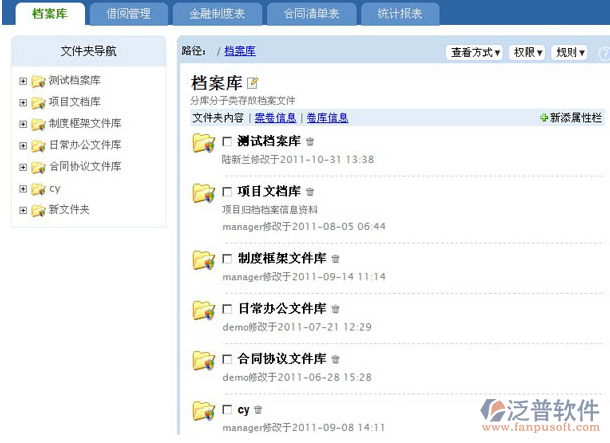Tick the 测试档案库 checkbox

227,141
